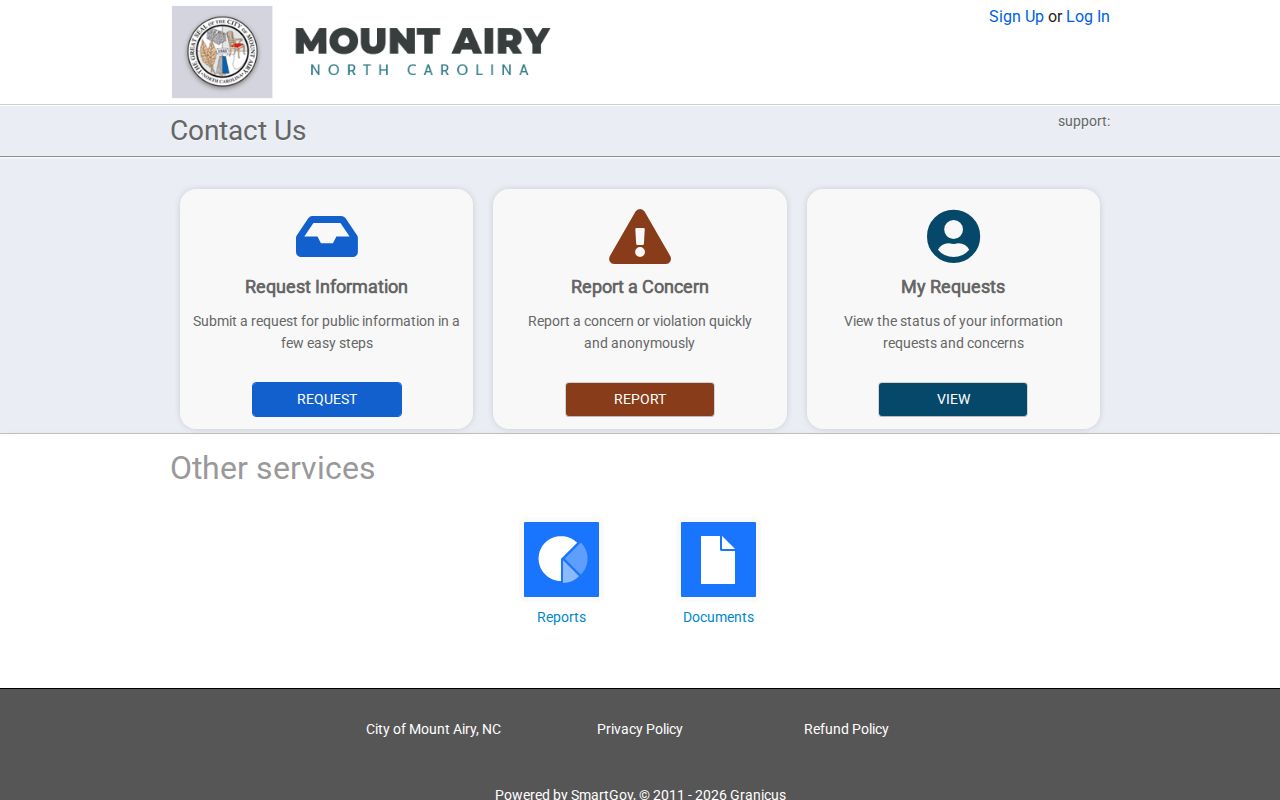Click the VIEW button under My Requests
Image resolution: width=1280 pixels, height=800 pixels.
coord(953,399)
